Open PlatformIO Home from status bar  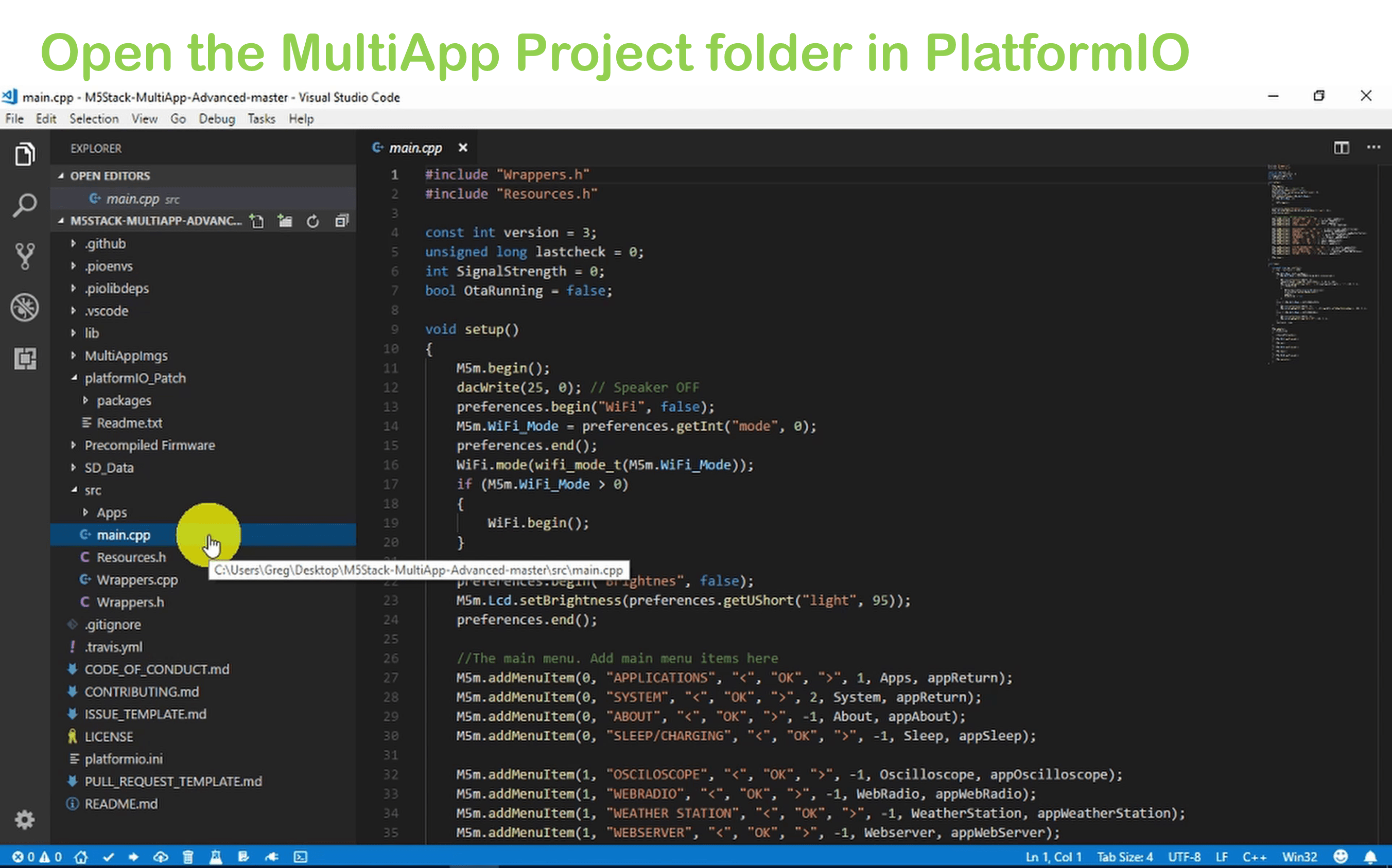click(81, 857)
